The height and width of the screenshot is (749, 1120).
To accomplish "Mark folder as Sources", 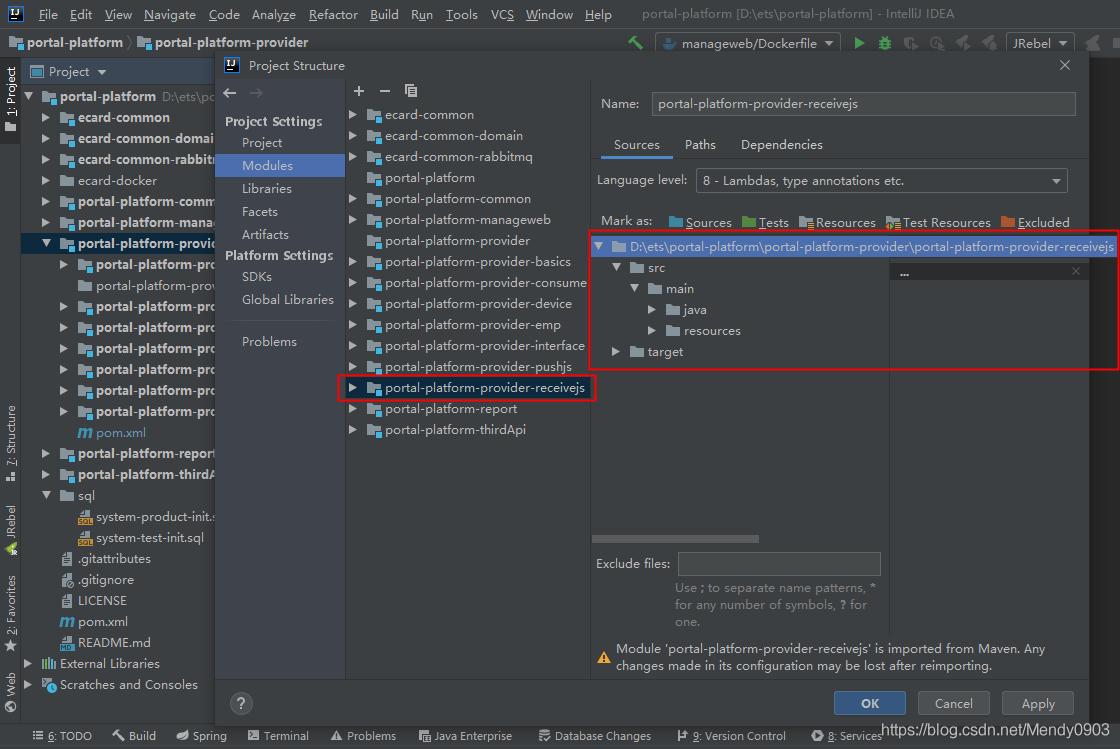I will 700,223.
